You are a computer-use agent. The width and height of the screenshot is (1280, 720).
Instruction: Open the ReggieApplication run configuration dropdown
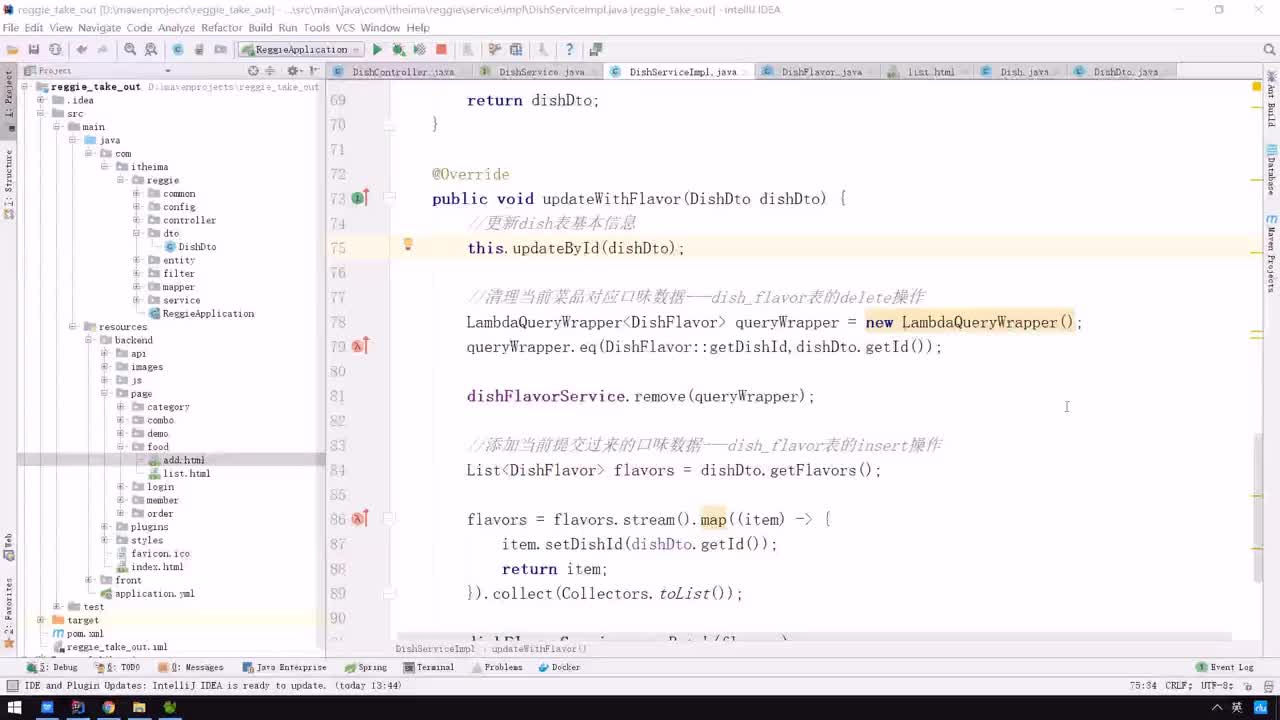(x=300, y=49)
